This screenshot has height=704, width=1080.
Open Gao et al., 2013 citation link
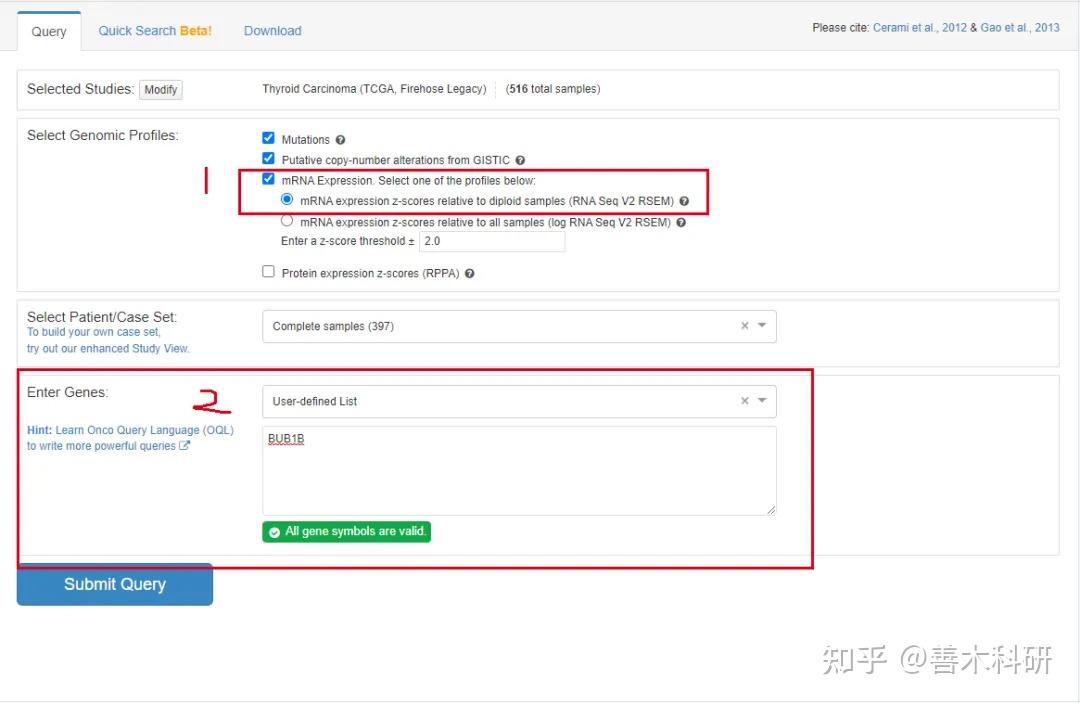[x=1020, y=28]
